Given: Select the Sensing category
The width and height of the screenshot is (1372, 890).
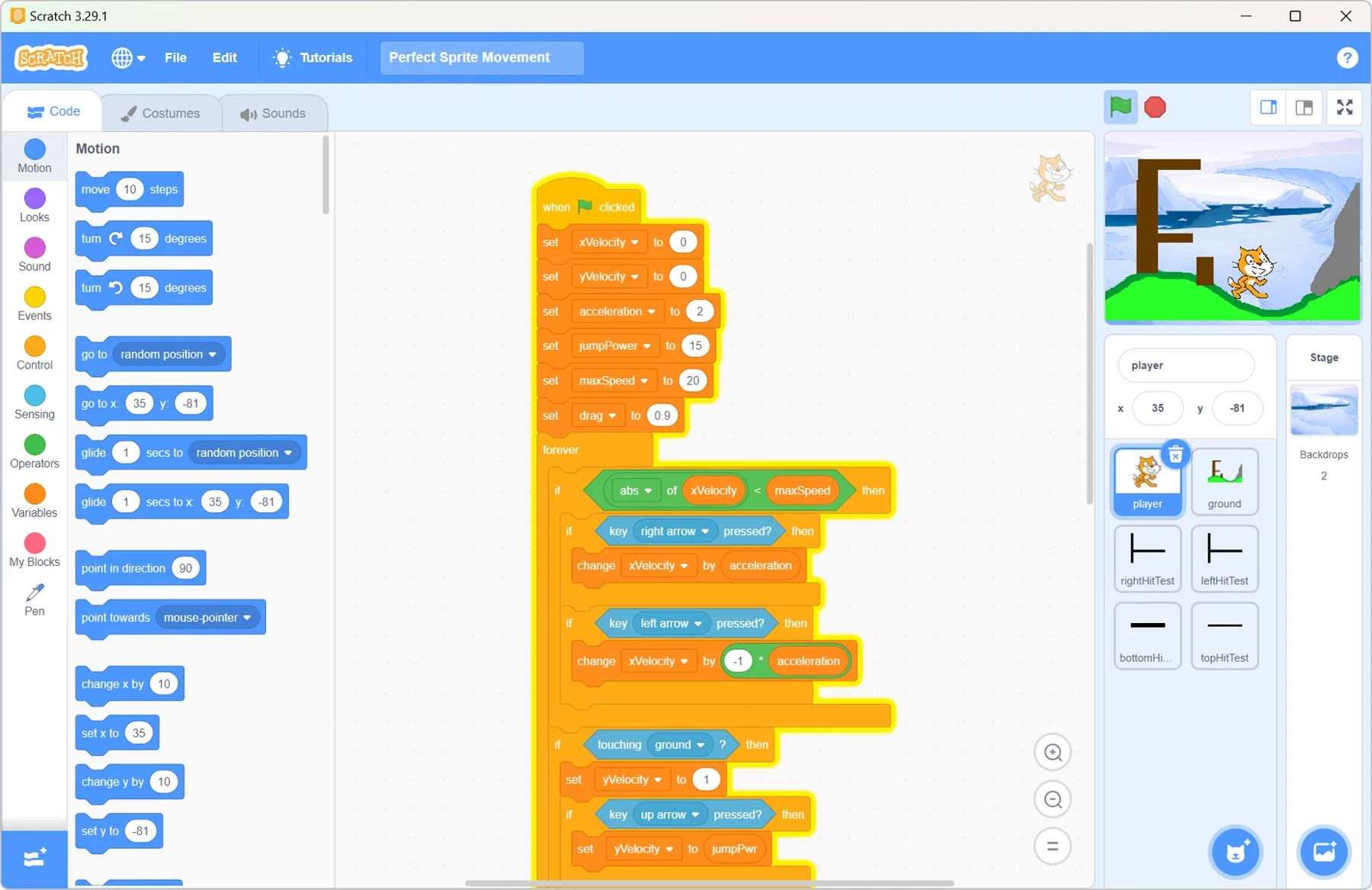Looking at the screenshot, I should coord(34,403).
